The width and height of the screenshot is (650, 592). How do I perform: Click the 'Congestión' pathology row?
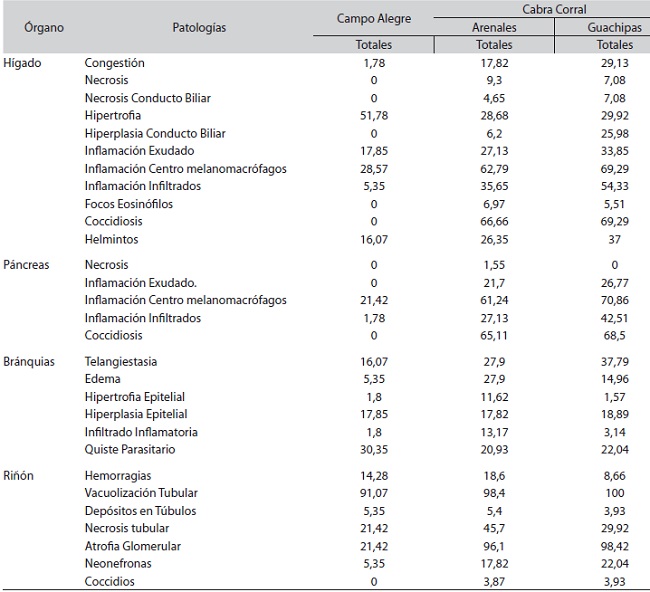point(114,63)
